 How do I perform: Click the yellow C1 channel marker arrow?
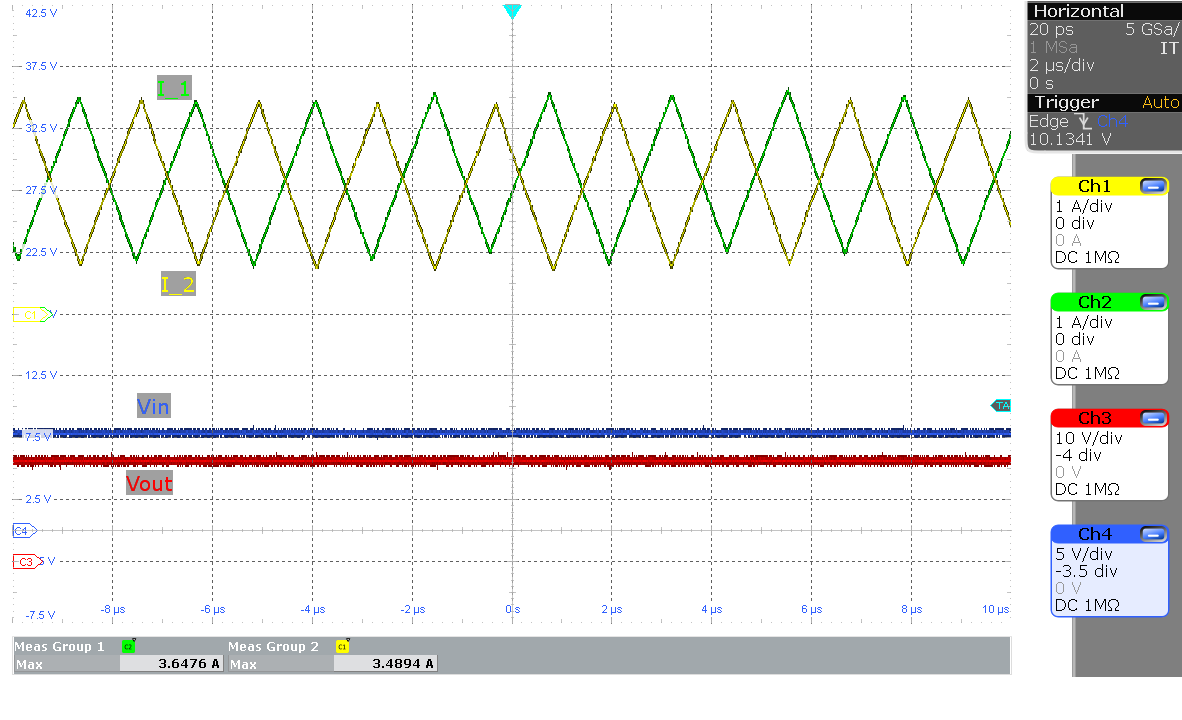(x=30, y=314)
